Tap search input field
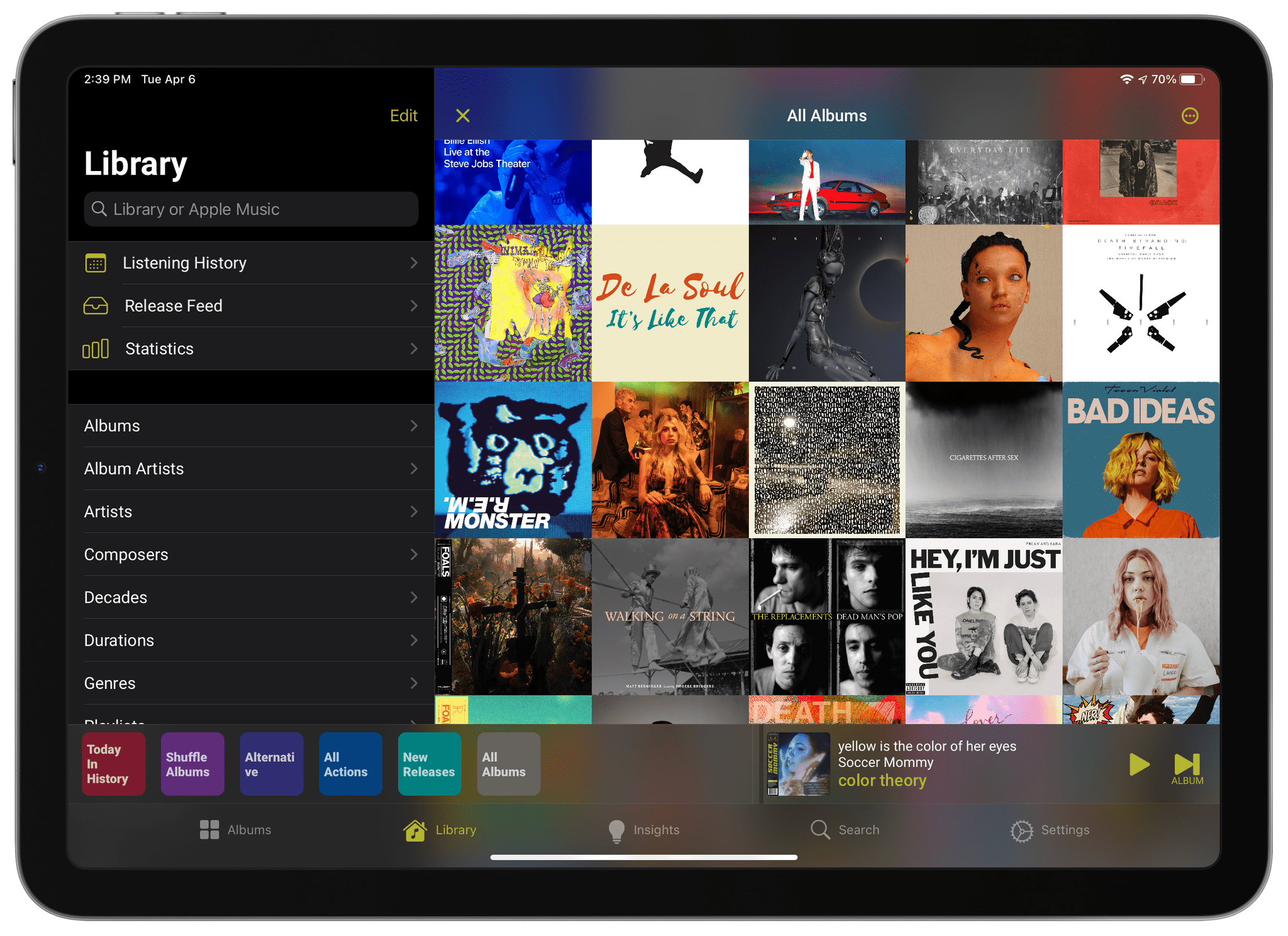Screen dimensions: 1288x936 tap(253, 209)
